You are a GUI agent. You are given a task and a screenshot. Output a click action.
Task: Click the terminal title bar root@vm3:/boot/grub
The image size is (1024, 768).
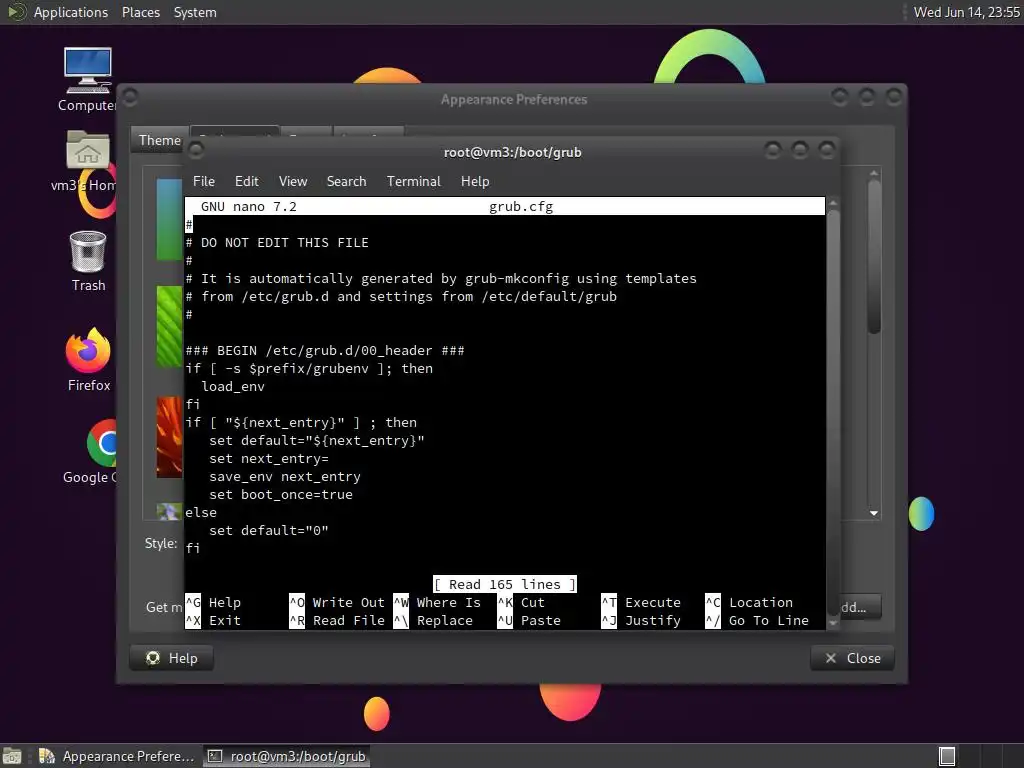click(512, 152)
